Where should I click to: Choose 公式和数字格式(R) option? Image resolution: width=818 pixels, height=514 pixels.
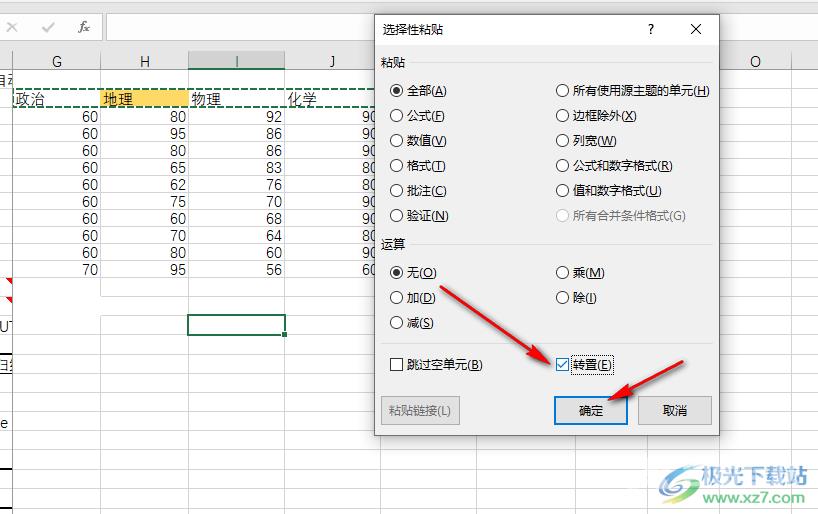point(614,166)
